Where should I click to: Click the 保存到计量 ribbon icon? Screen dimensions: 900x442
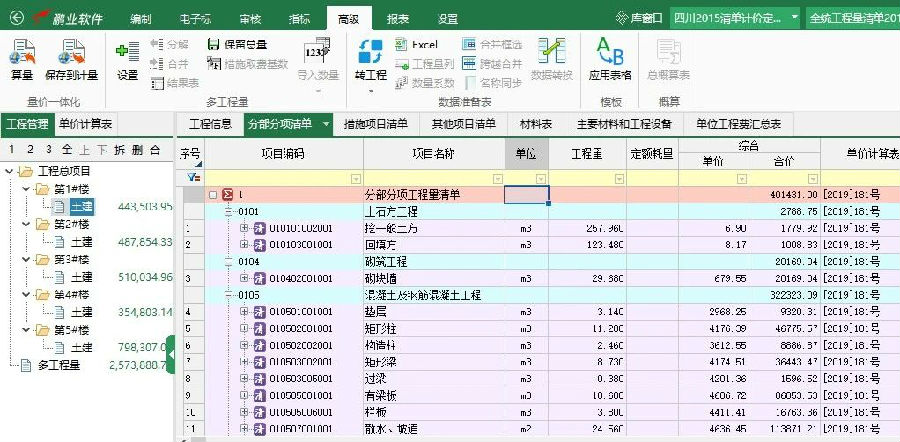[x=71, y=52]
